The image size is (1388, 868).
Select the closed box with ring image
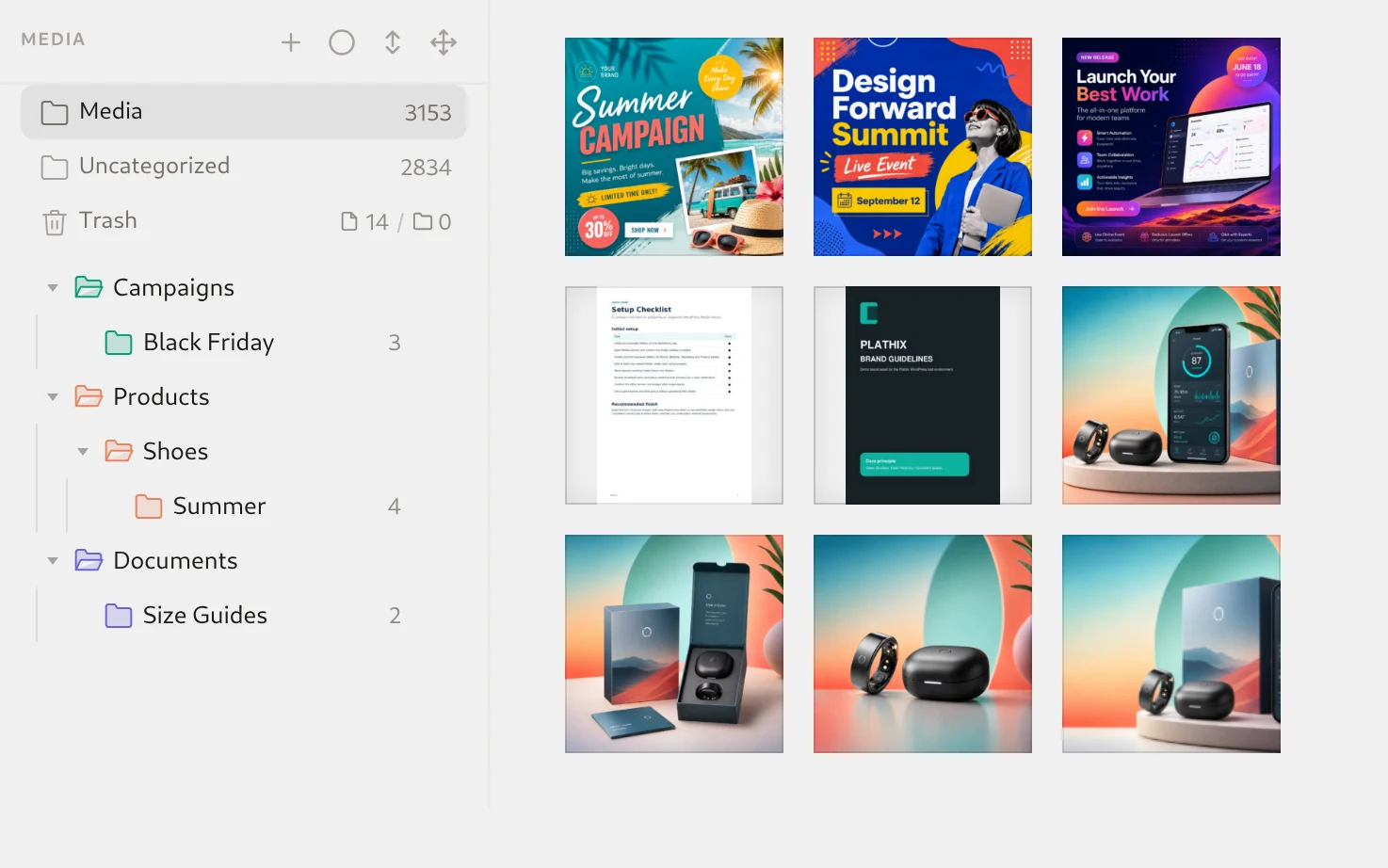coord(1171,644)
